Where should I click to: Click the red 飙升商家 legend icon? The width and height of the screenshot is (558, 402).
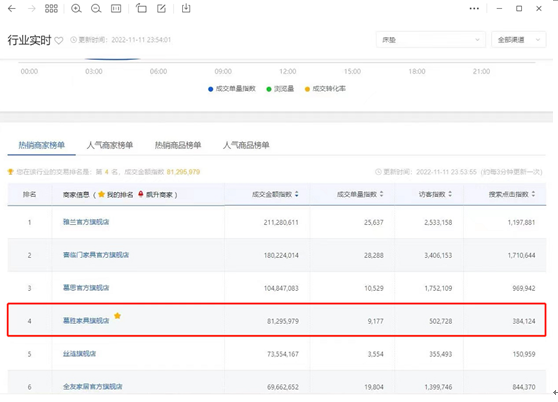pos(141,194)
